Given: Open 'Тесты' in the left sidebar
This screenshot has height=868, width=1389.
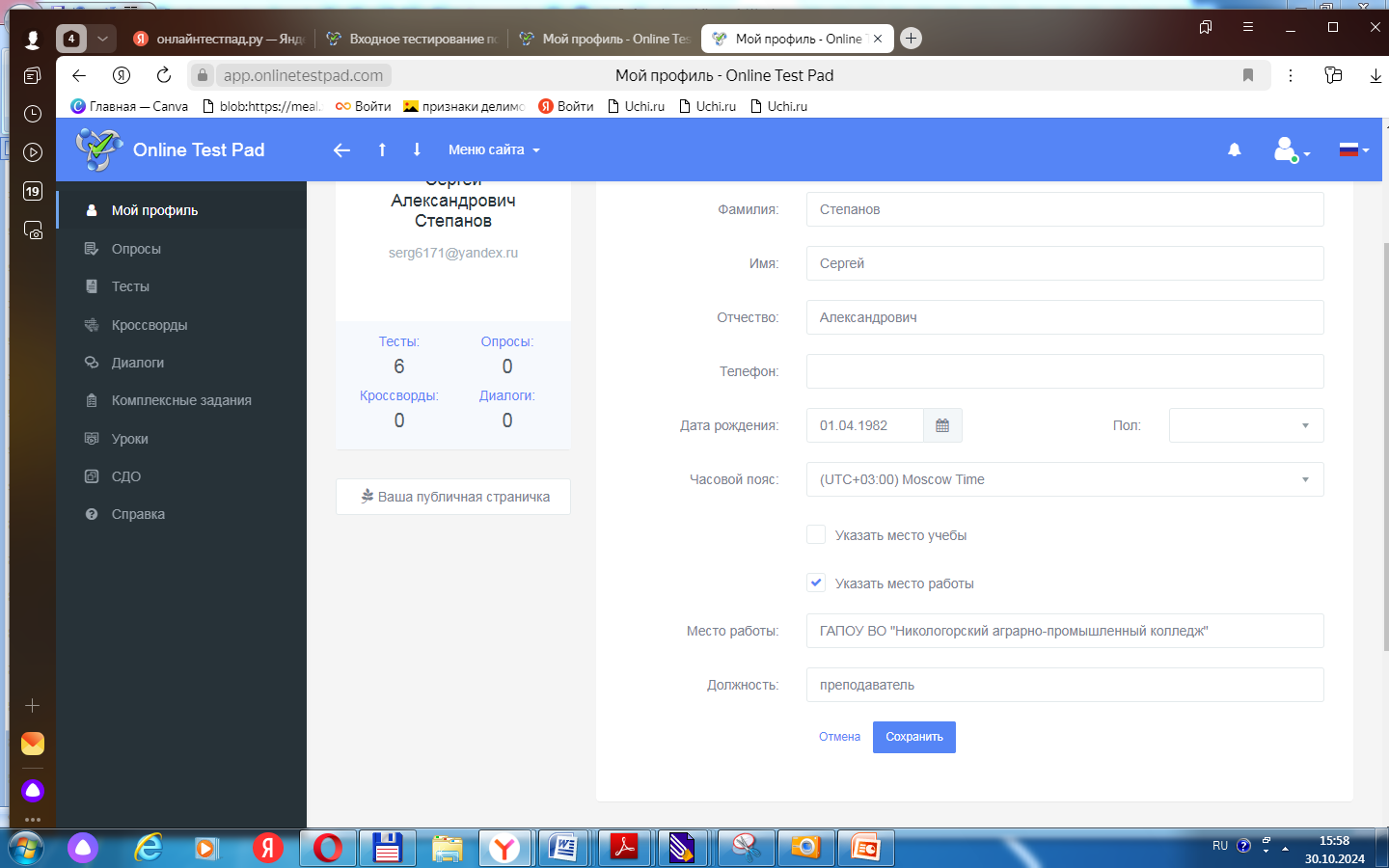Looking at the screenshot, I should tap(130, 286).
